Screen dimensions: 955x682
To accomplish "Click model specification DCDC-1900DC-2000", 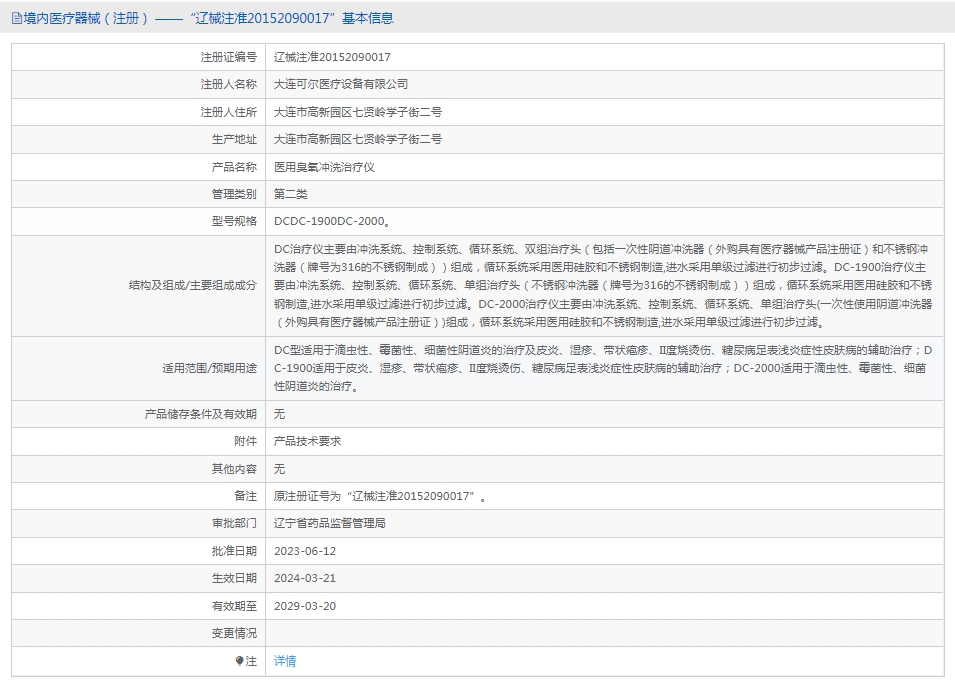I will pyautogui.click(x=332, y=222).
